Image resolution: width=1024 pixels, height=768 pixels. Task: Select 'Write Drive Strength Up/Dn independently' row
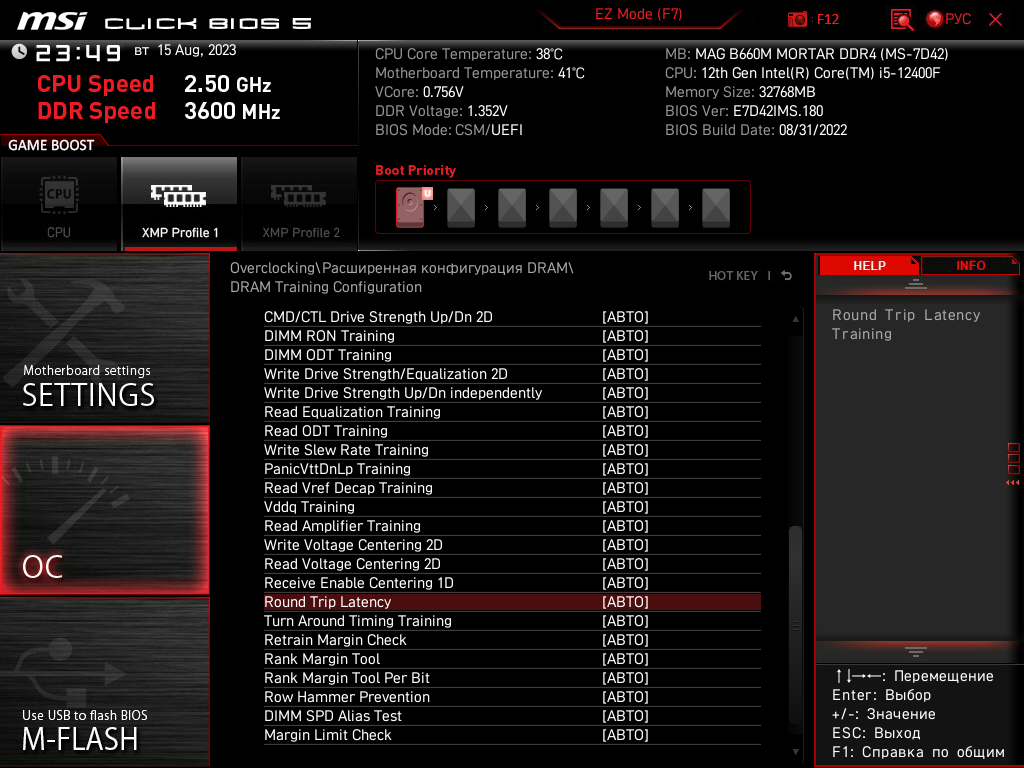click(512, 393)
